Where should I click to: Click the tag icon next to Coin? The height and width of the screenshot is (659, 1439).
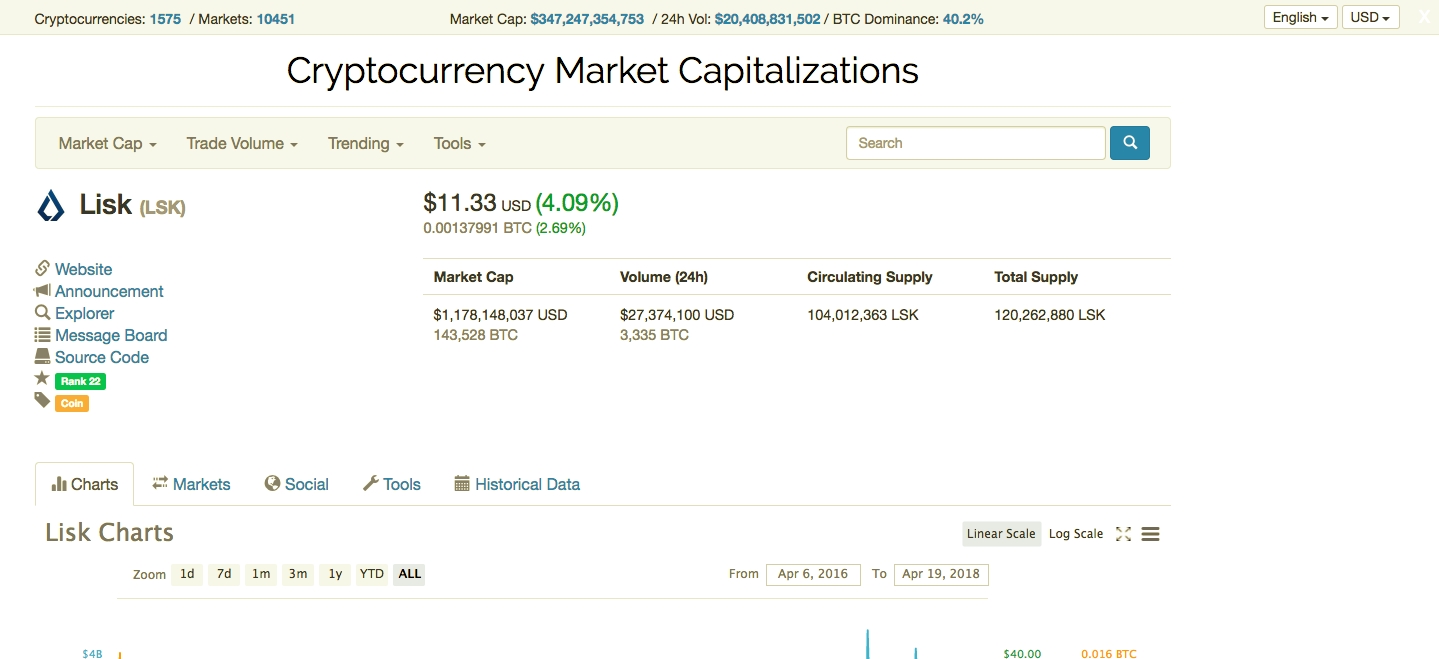pos(42,400)
